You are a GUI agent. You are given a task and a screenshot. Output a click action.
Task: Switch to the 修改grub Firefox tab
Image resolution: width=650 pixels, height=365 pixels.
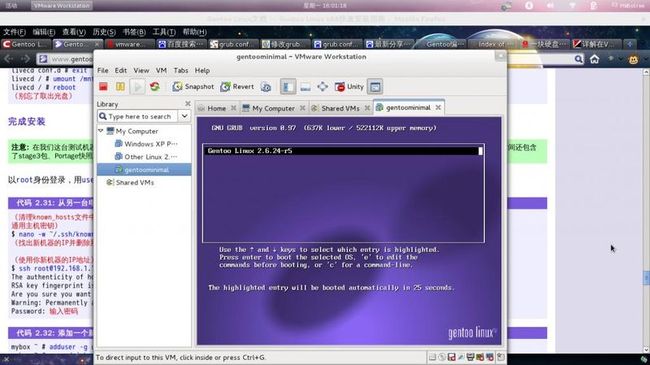[285, 44]
